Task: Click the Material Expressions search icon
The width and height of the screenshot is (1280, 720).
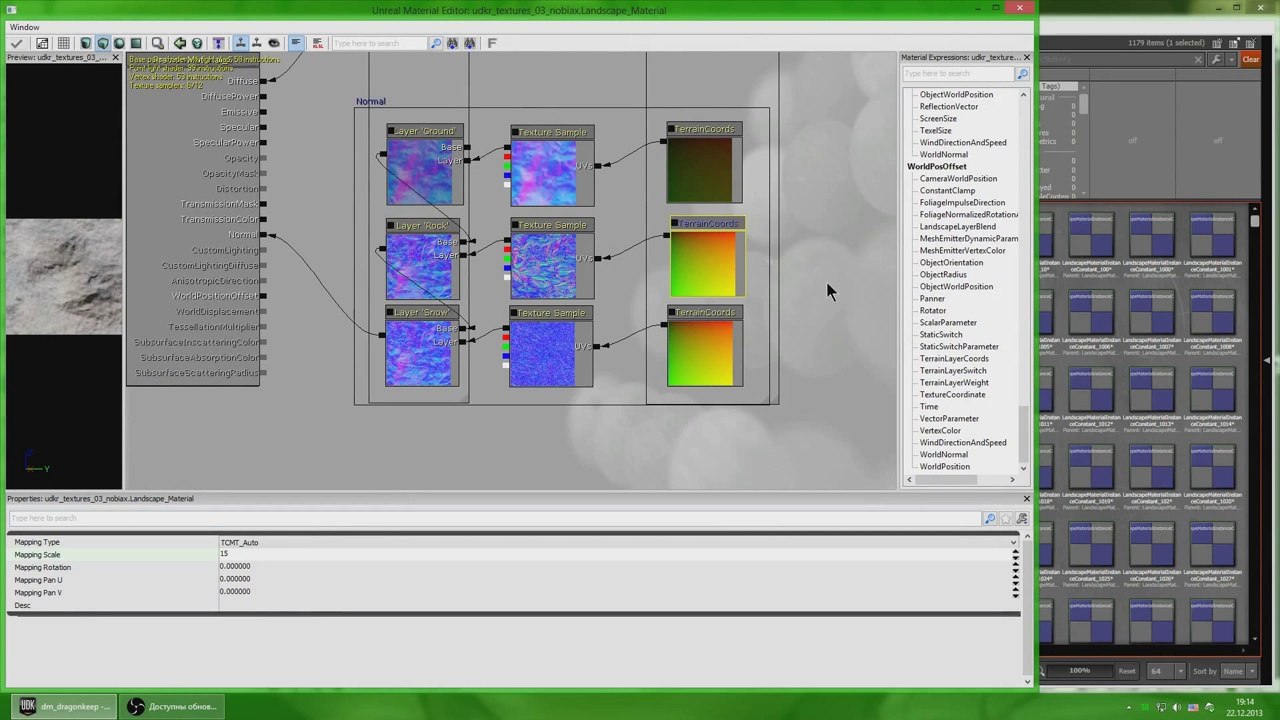Action: [1024, 74]
